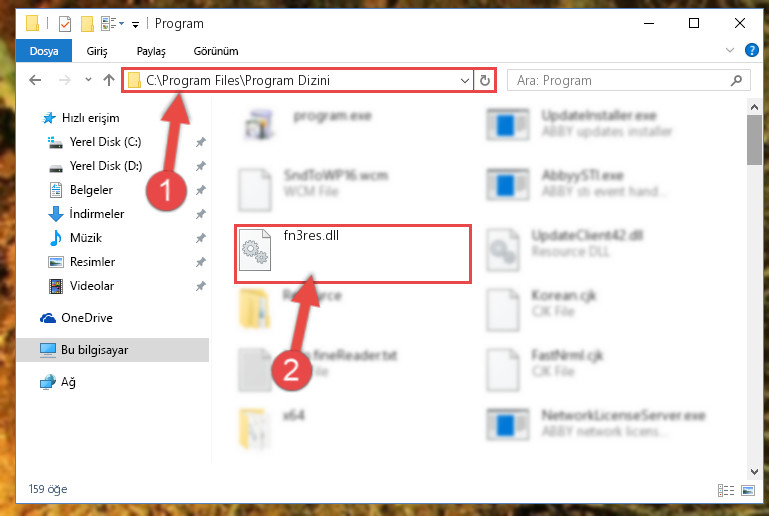769x516 pixels.
Task: Click in the Ara: Program search box
Action: coord(620,80)
